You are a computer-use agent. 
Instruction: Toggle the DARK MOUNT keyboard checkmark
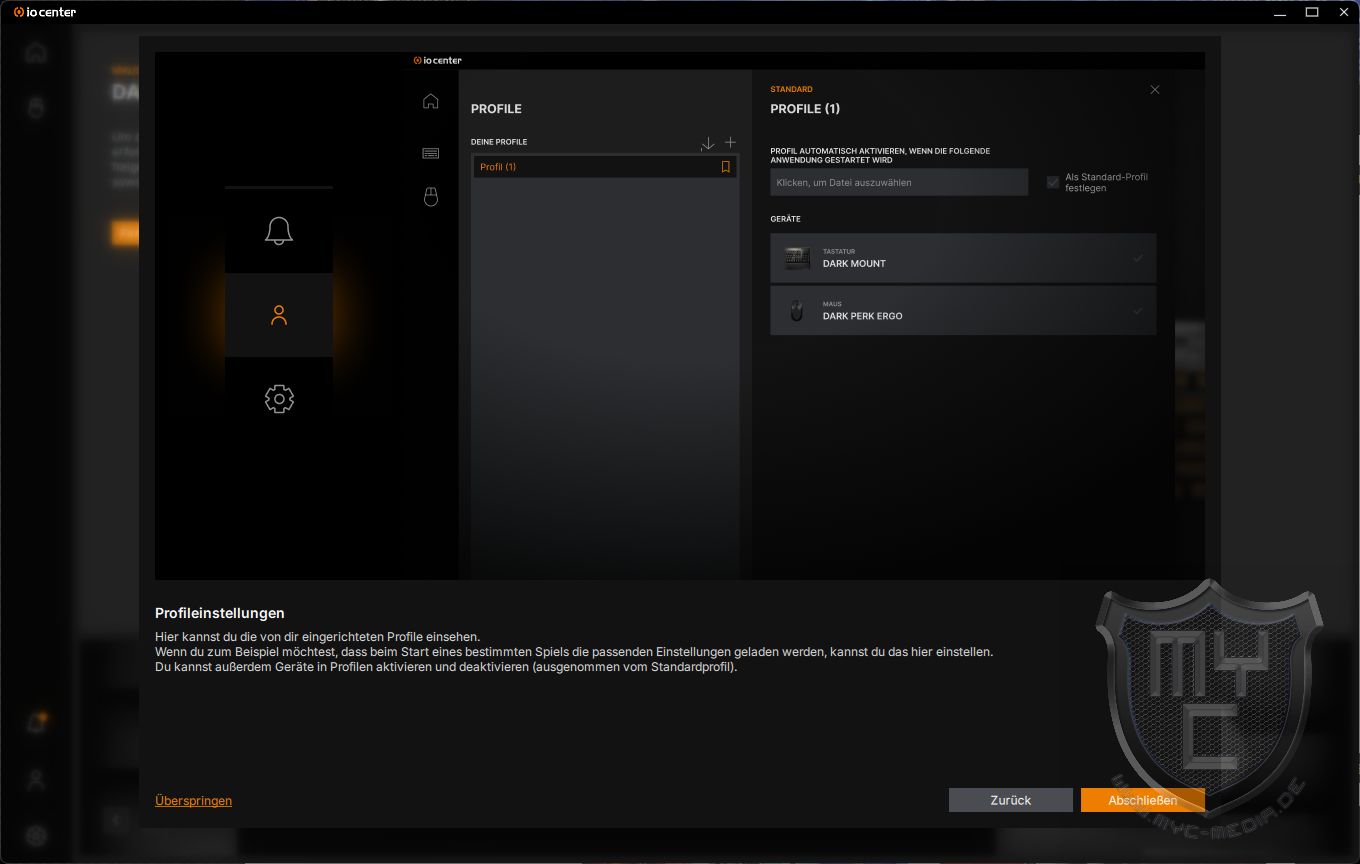pyautogui.click(x=1137, y=259)
